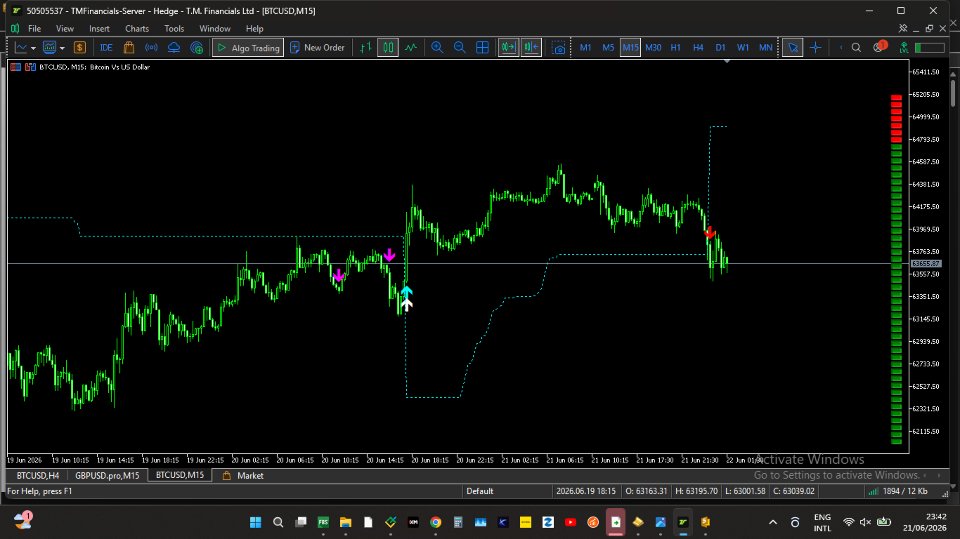Click the LVL account level icon
Screen dimensions: 960x539
(904, 47)
